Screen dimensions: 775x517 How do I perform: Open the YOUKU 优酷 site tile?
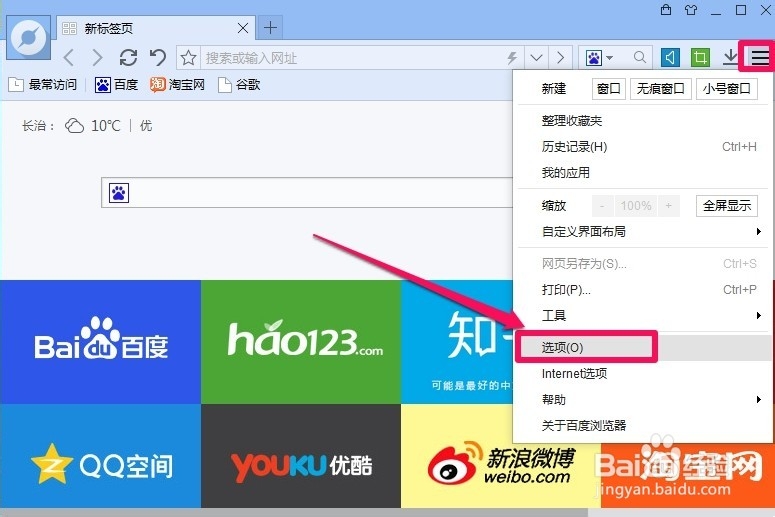tap(301, 456)
